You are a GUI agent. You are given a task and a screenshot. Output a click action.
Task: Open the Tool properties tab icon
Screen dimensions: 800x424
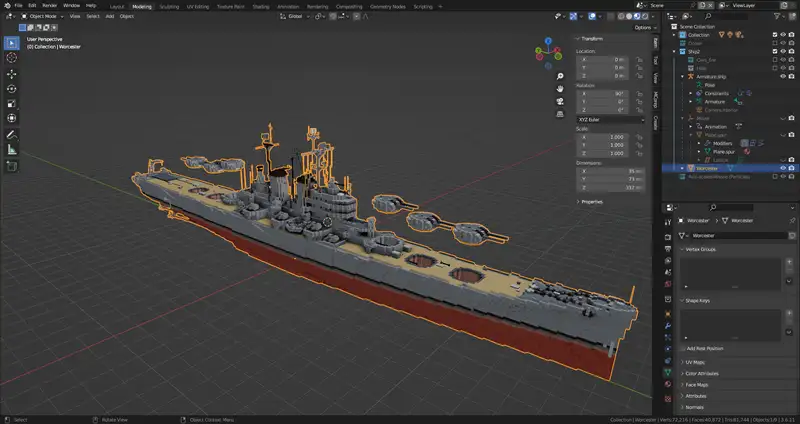click(x=668, y=222)
